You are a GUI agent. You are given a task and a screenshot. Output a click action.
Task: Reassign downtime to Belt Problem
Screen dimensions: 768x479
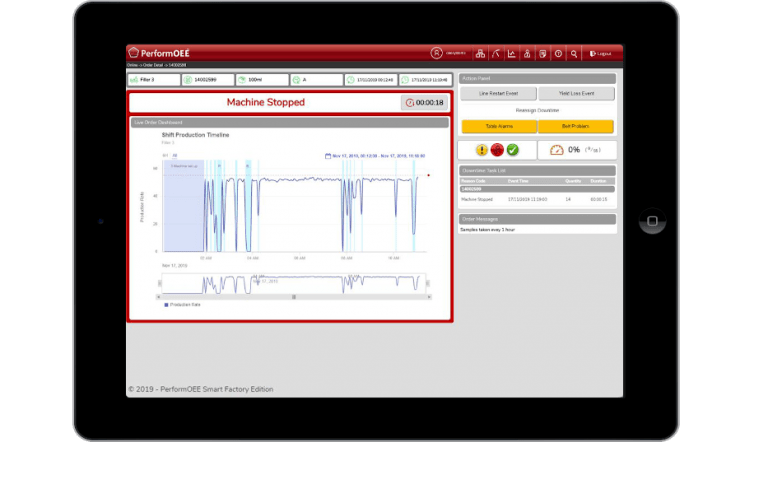[x=576, y=126]
